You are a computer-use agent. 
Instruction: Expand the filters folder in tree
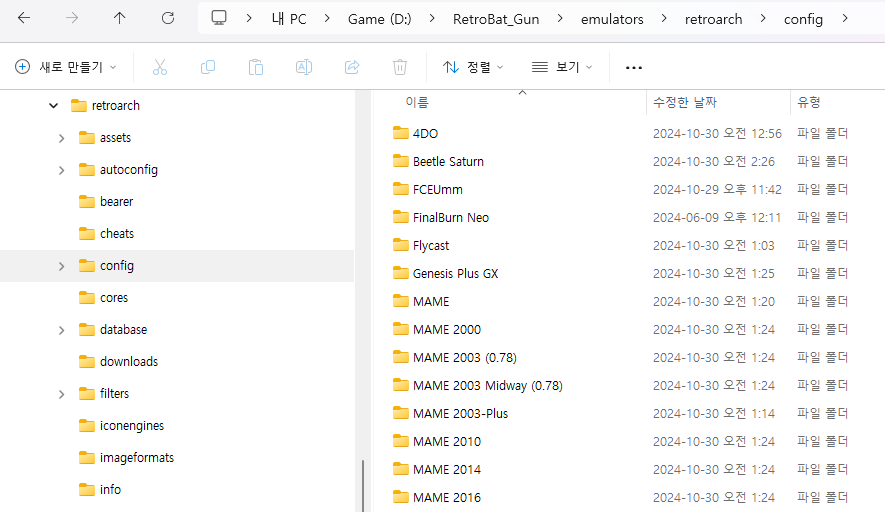pyautogui.click(x=62, y=395)
